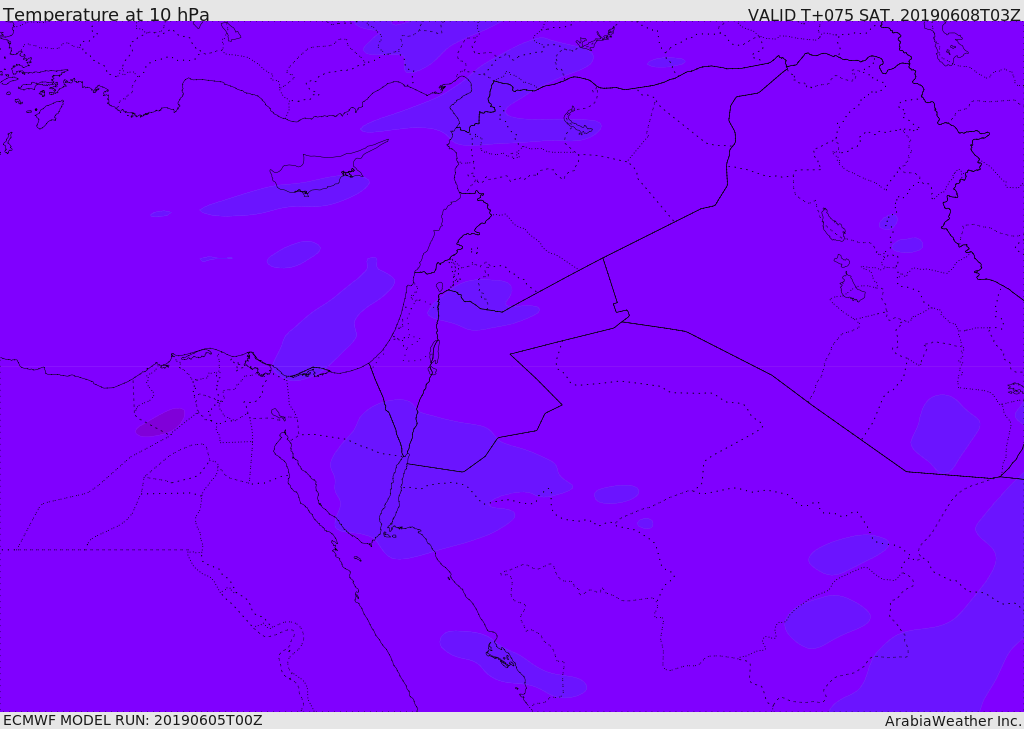Click the 'ArabiaWeather Inc.' credit text
1024x729 pixels.
[953, 721]
